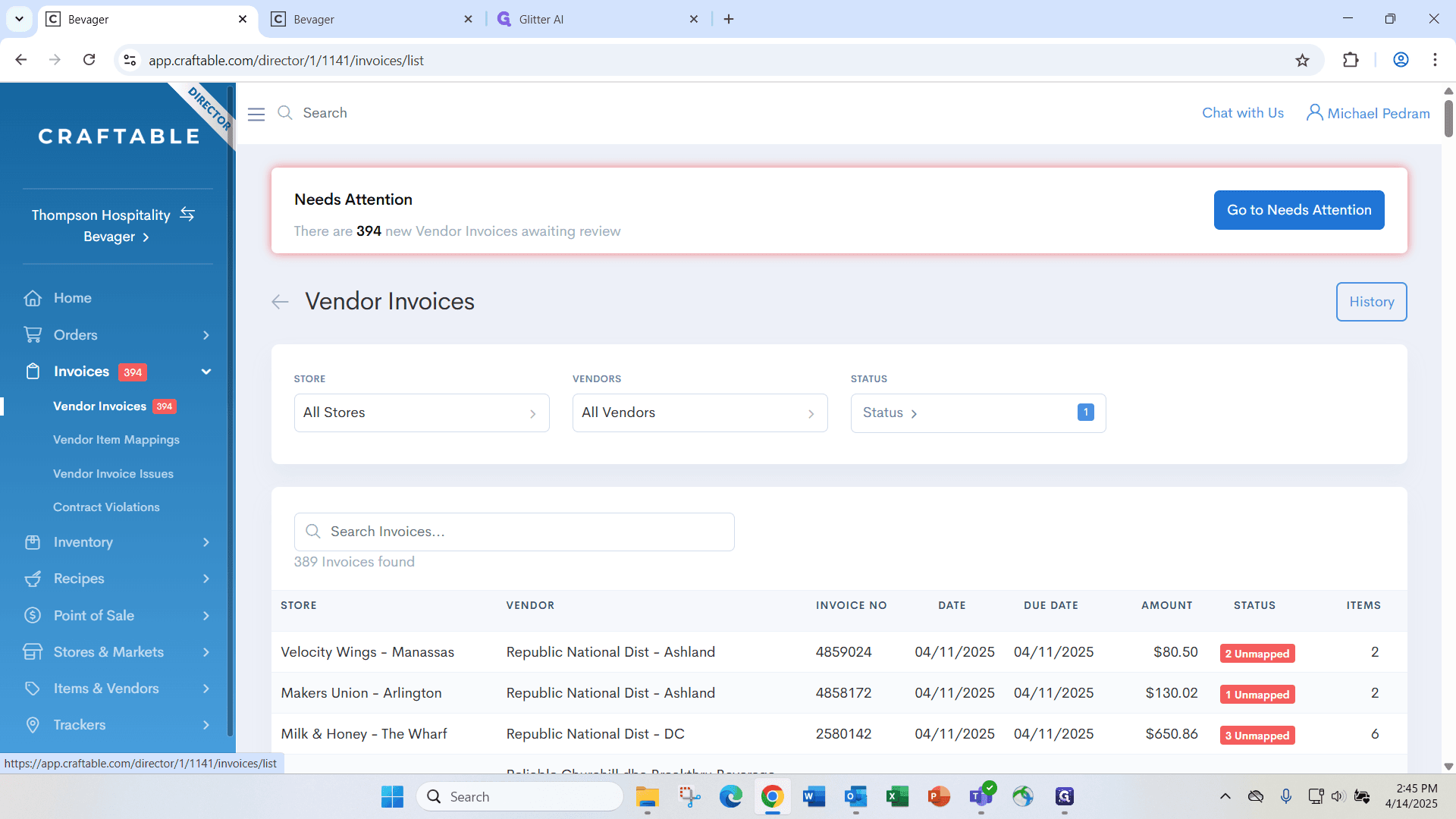1456x819 pixels.
Task: Click the Items & Vendors tag icon
Action: coord(33,689)
